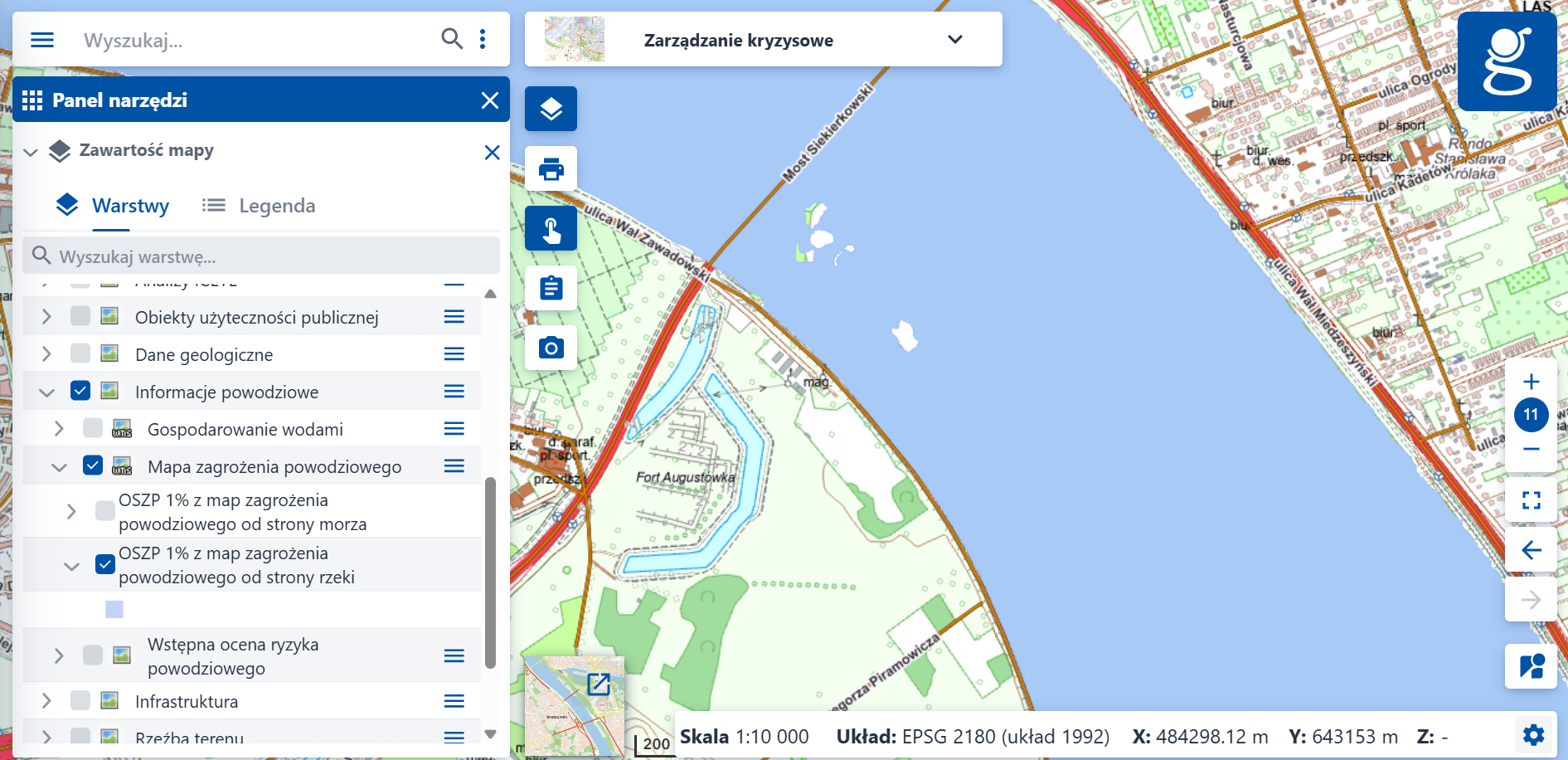Screen dimensions: 1568x760
Task: Open the layer comparison swipe tool
Action: coord(1531,665)
